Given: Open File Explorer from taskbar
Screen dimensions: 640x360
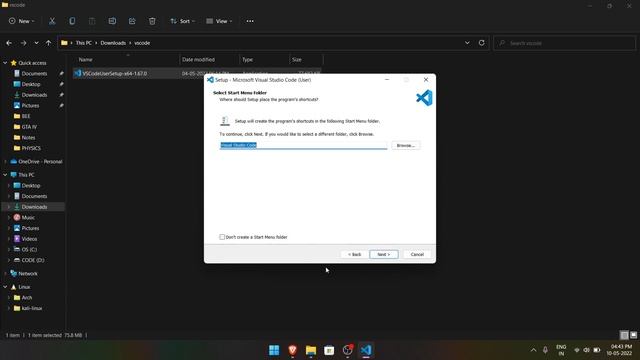Looking at the screenshot, I should pos(311,350).
